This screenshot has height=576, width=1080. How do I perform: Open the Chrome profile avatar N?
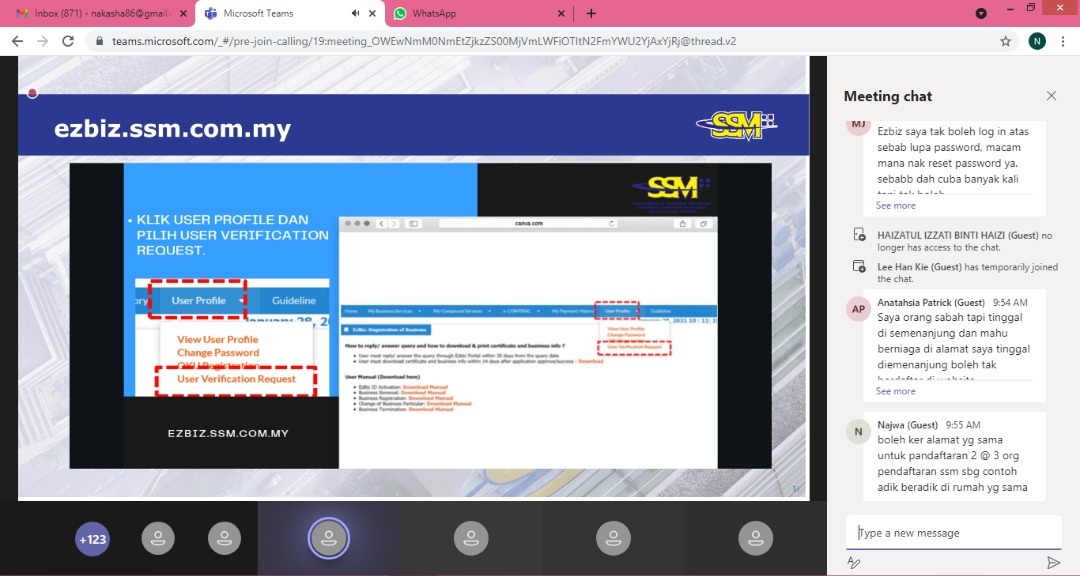1037,41
